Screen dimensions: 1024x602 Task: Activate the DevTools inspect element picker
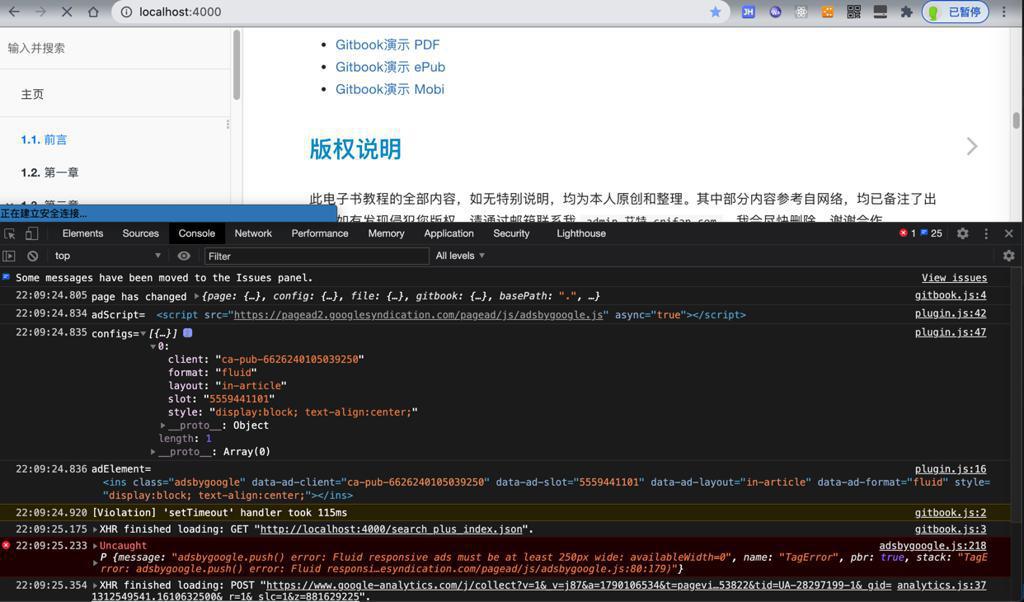click(x=10, y=234)
